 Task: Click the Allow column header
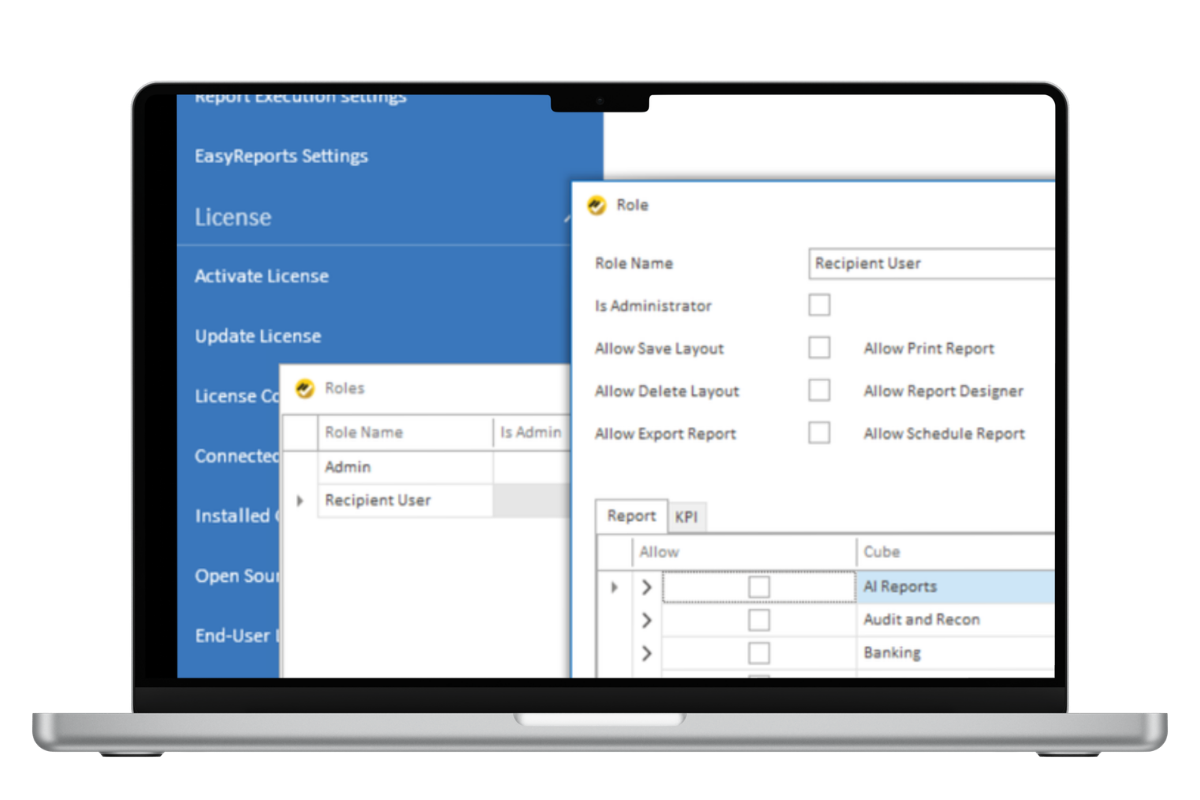pyautogui.click(x=744, y=552)
